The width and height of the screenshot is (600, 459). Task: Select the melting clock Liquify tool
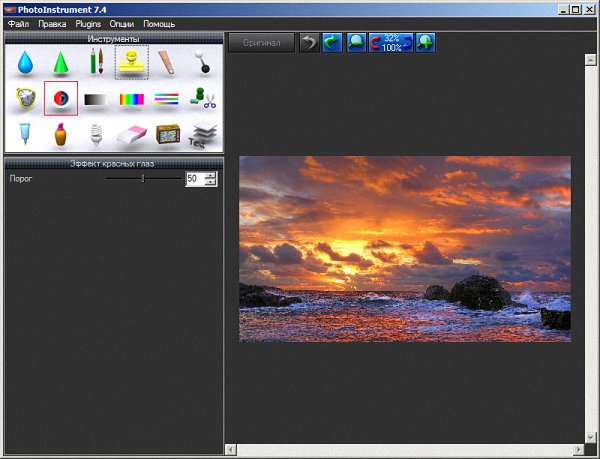[26, 98]
